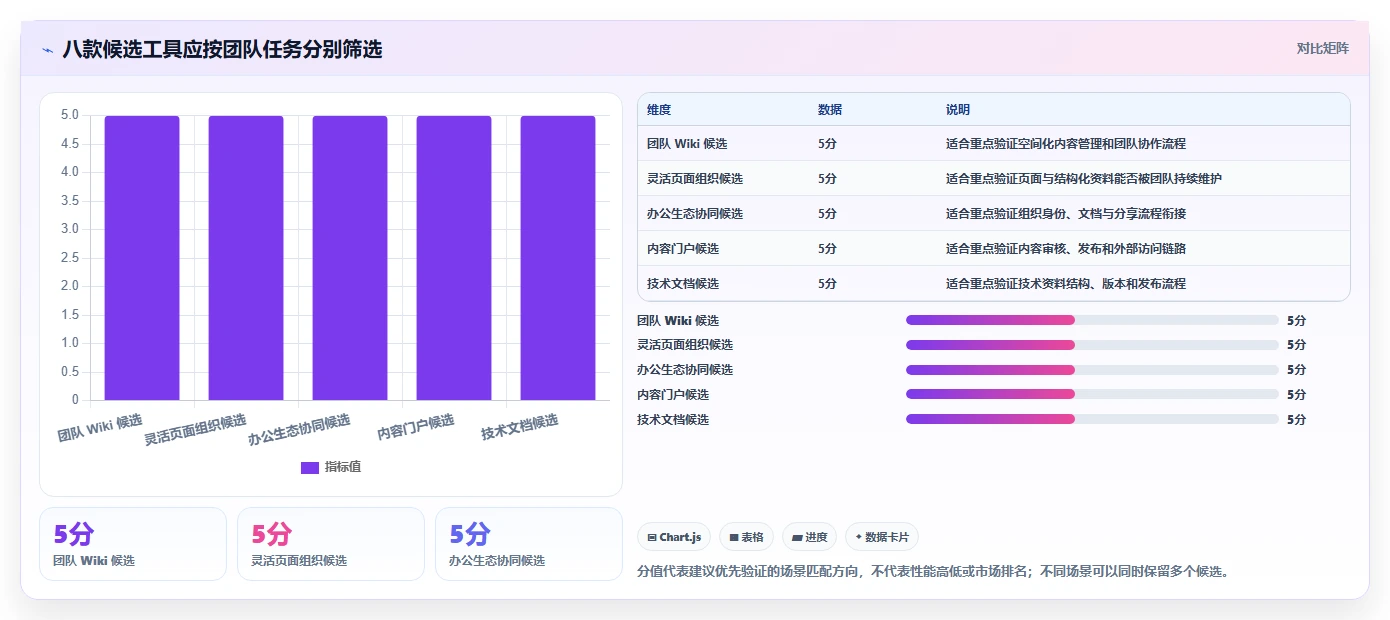Click the 对比矩阵 label in the header
The image size is (1390, 620).
tap(1322, 48)
